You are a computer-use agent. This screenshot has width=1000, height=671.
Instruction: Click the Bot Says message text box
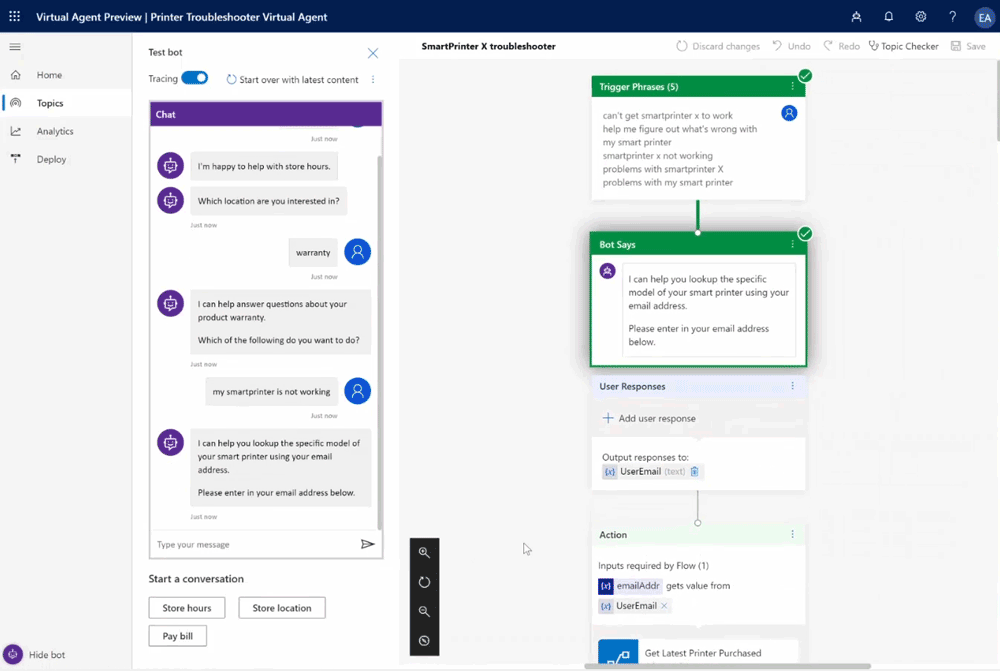coord(709,310)
